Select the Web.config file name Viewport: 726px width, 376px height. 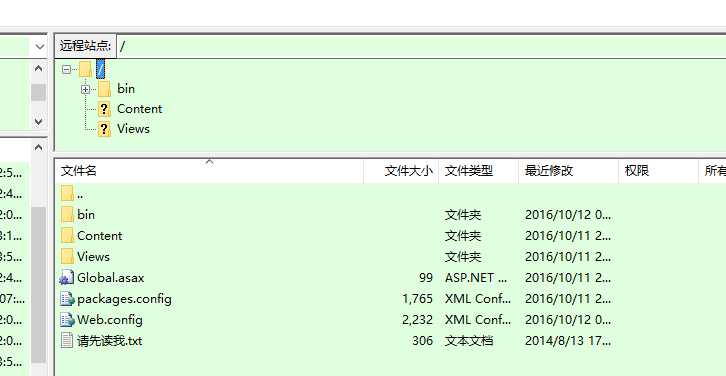(110, 320)
